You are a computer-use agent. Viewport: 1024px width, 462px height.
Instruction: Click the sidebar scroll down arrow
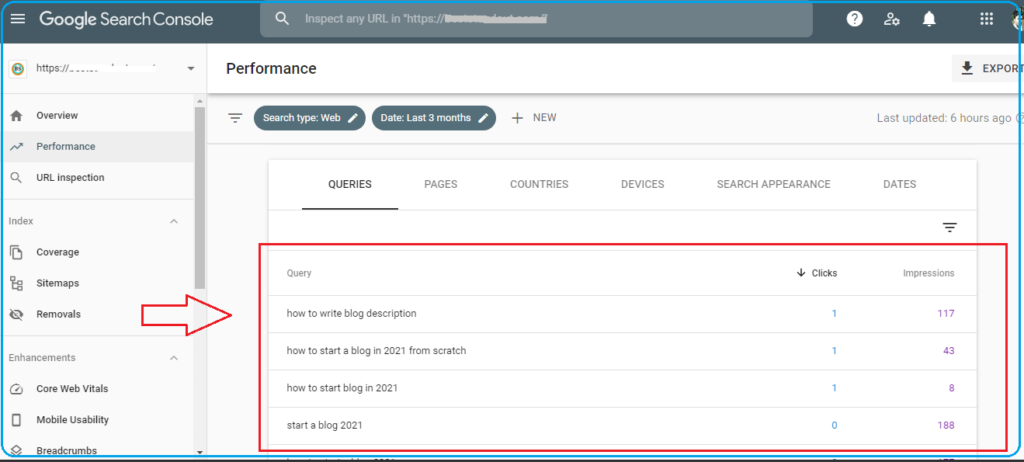pyautogui.click(x=199, y=452)
